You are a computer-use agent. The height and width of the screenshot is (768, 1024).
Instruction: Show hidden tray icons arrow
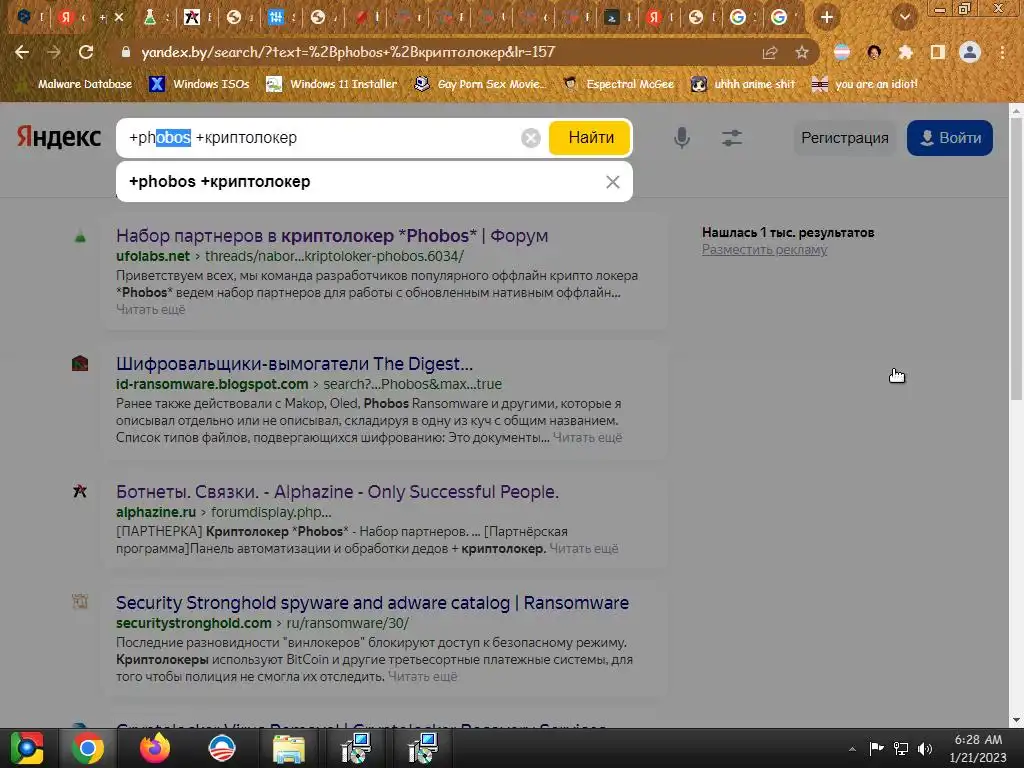click(x=852, y=748)
